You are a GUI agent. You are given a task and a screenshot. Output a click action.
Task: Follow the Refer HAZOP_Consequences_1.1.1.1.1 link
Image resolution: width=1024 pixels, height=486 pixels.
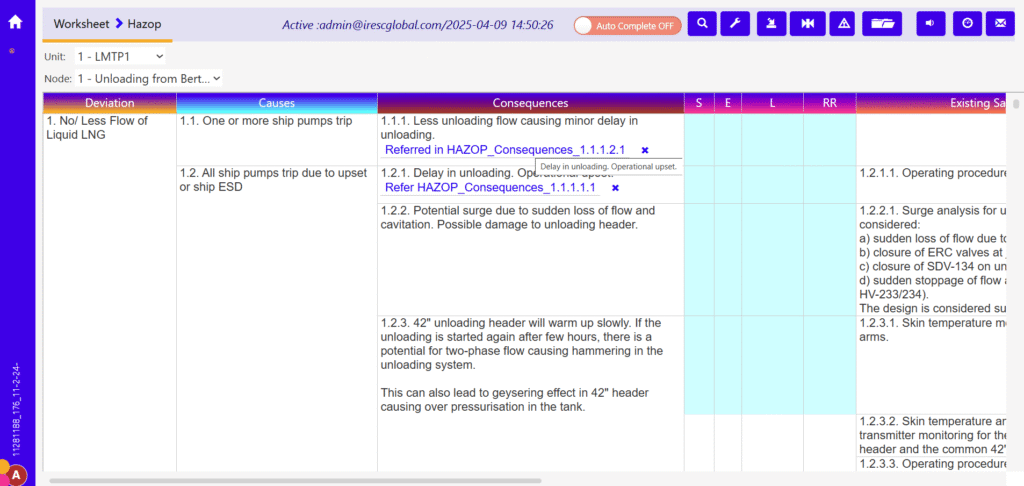tap(490, 188)
